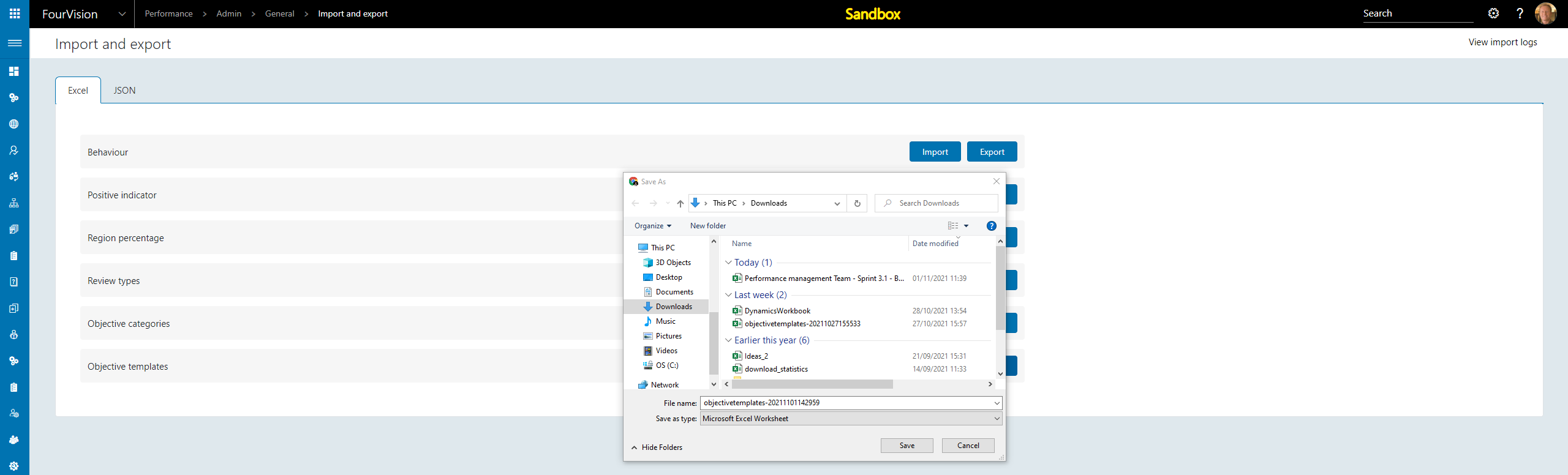The width and height of the screenshot is (1568, 475).
Task: Select the DynamicsWorkbook Excel file icon
Action: click(x=737, y=311)
